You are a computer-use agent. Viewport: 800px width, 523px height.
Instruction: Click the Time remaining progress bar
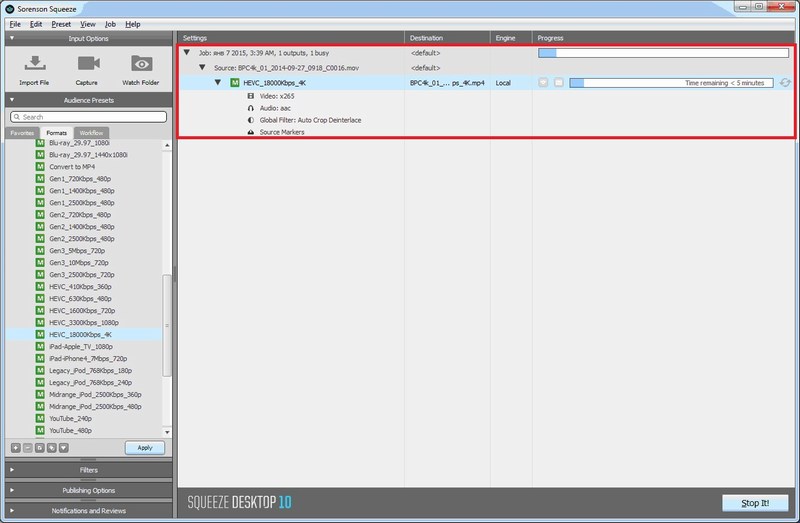point(671,83)
